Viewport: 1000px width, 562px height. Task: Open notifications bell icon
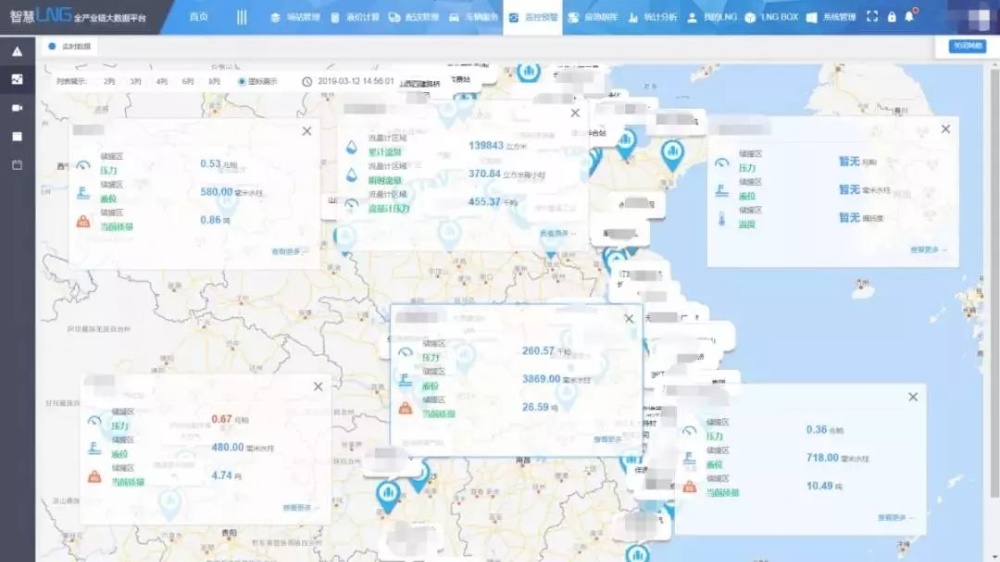tap(909, 17)
